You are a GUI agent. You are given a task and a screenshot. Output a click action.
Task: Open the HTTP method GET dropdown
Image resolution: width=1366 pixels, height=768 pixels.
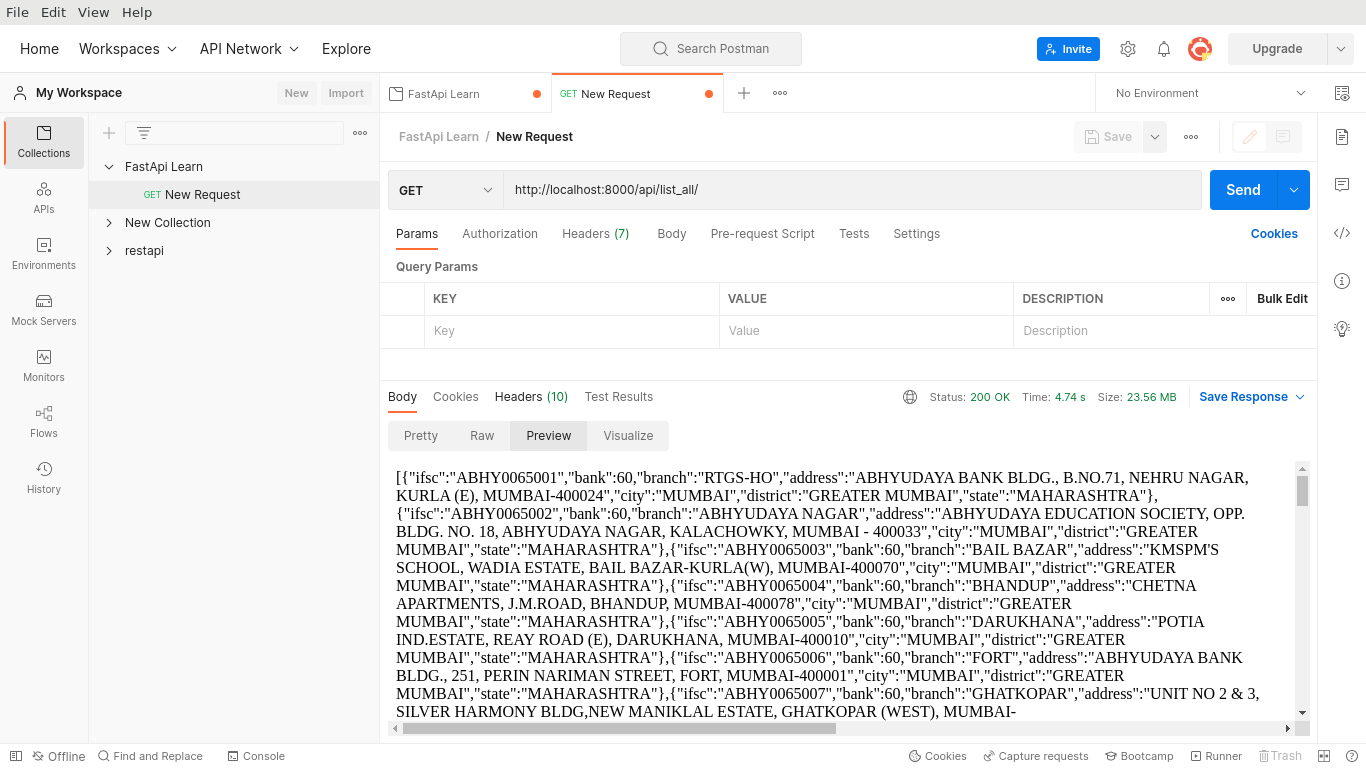(x=446, y=190)
